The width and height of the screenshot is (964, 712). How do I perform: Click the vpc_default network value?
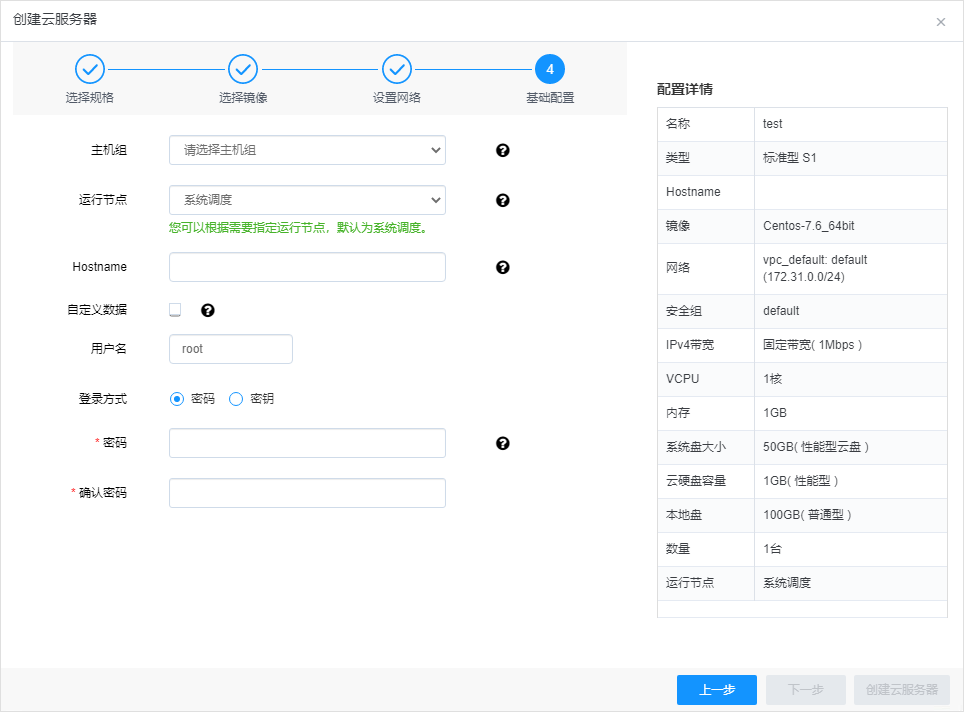coord(815,268)
